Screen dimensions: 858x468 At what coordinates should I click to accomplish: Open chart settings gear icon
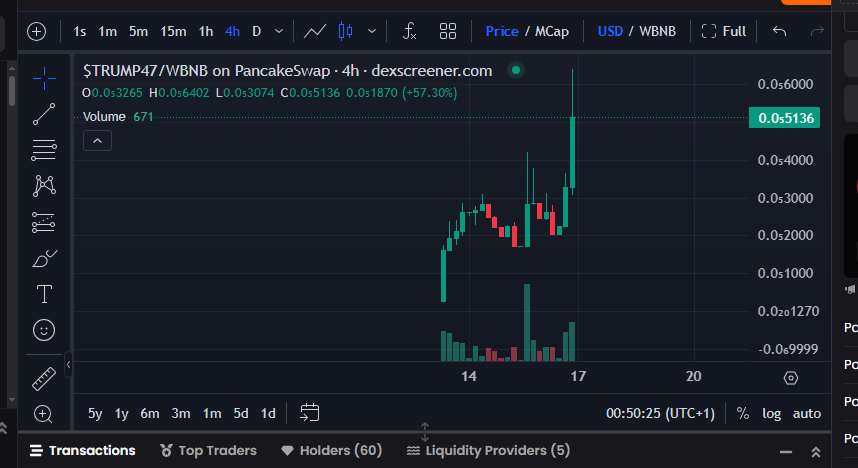tap(791, 378)
